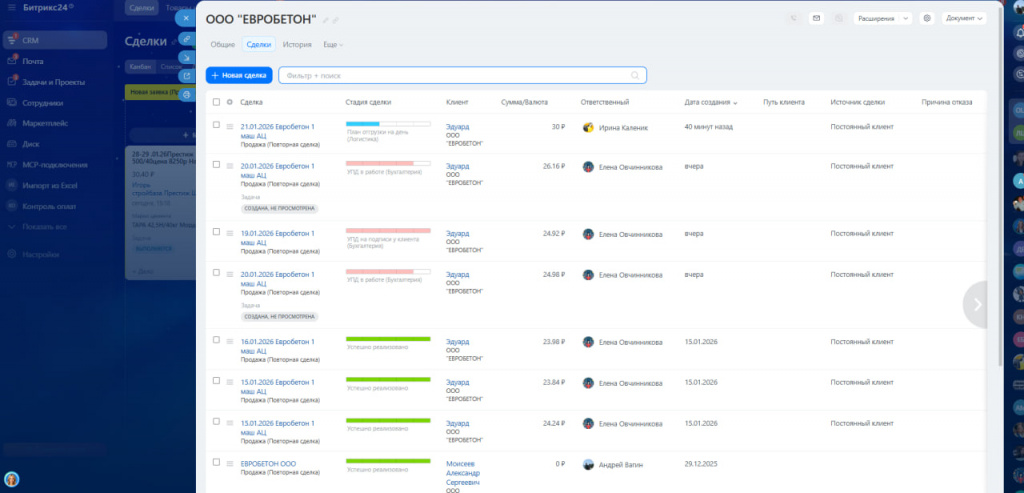Viewport: 1024px width, 493px height.
Task: Open the ЕВРОБЕТОН ООО deal link
Action: (x=268, y=464)
